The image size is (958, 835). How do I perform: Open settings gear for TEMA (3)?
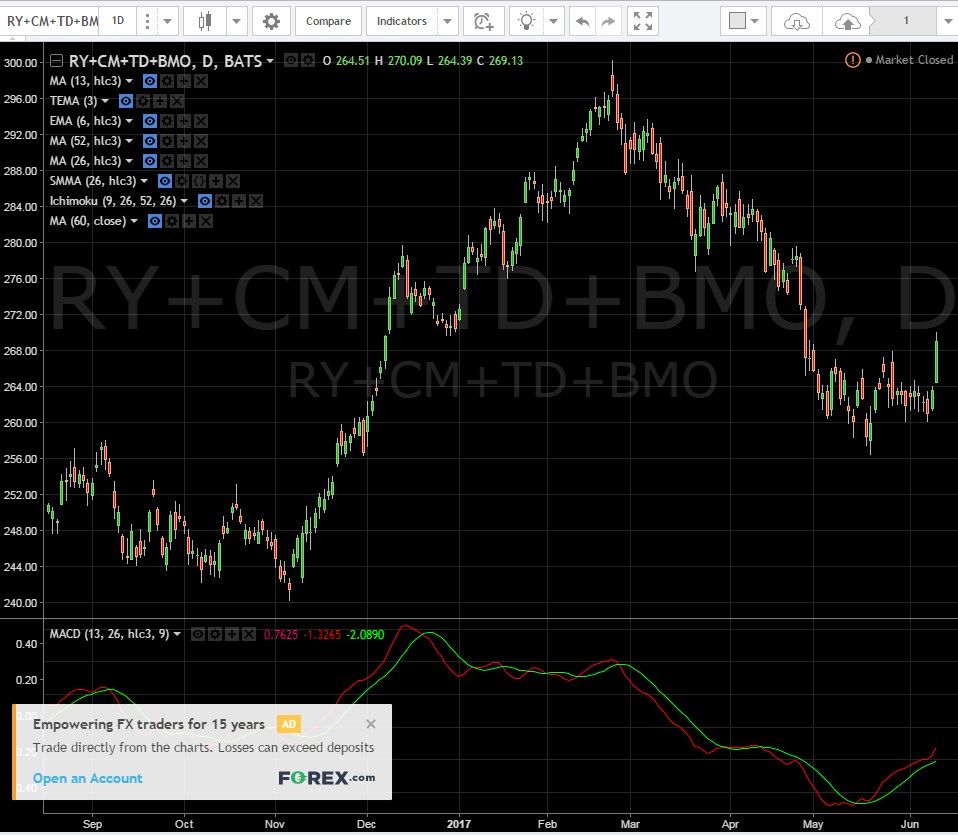click(x=143, y=101)
